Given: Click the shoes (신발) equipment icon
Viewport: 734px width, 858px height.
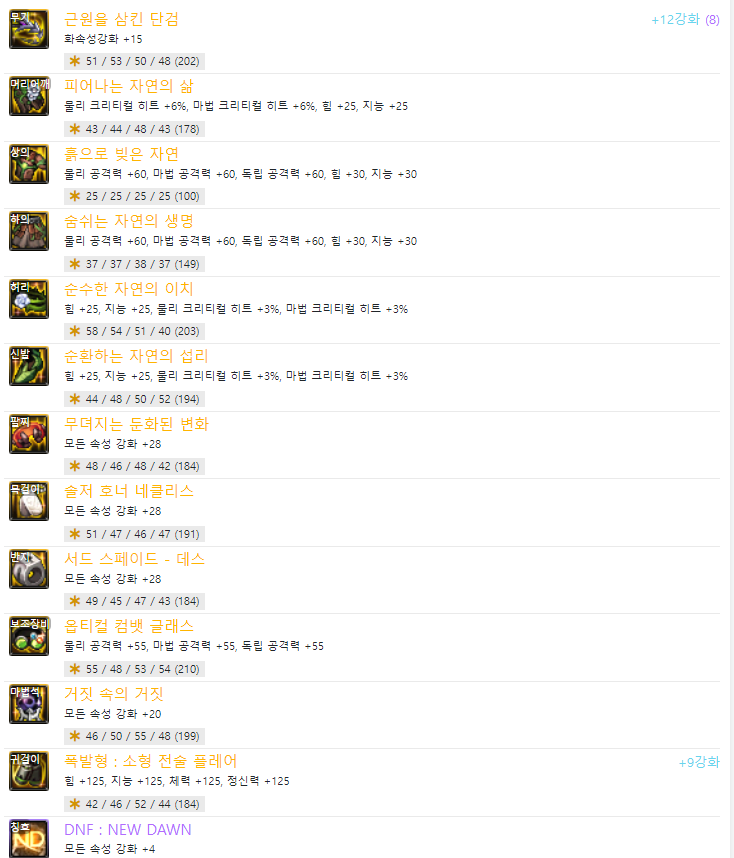Looking at the screenshot, I should tap(29, 366).
